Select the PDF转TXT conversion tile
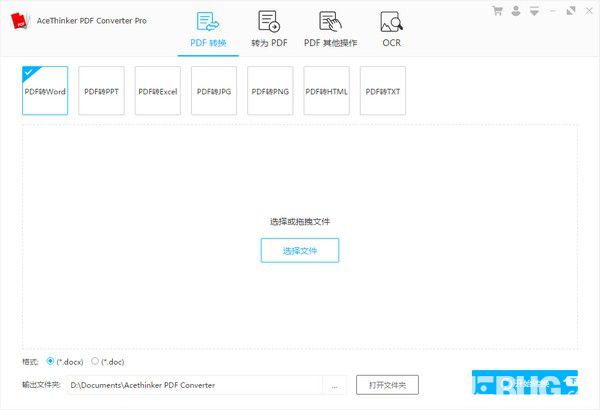The width and height of the screenshot is (600, 410). 383,91
